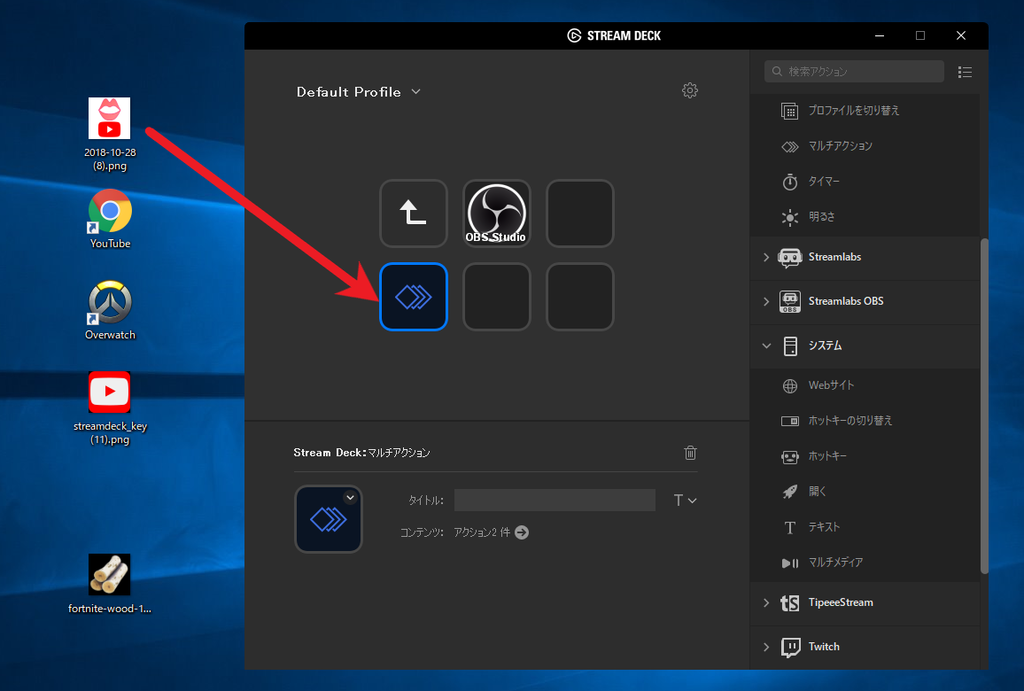This screenshot has height=691, width=1024.
Task: Click the マルチメディア play-pause icon
Action: (790, 562)
